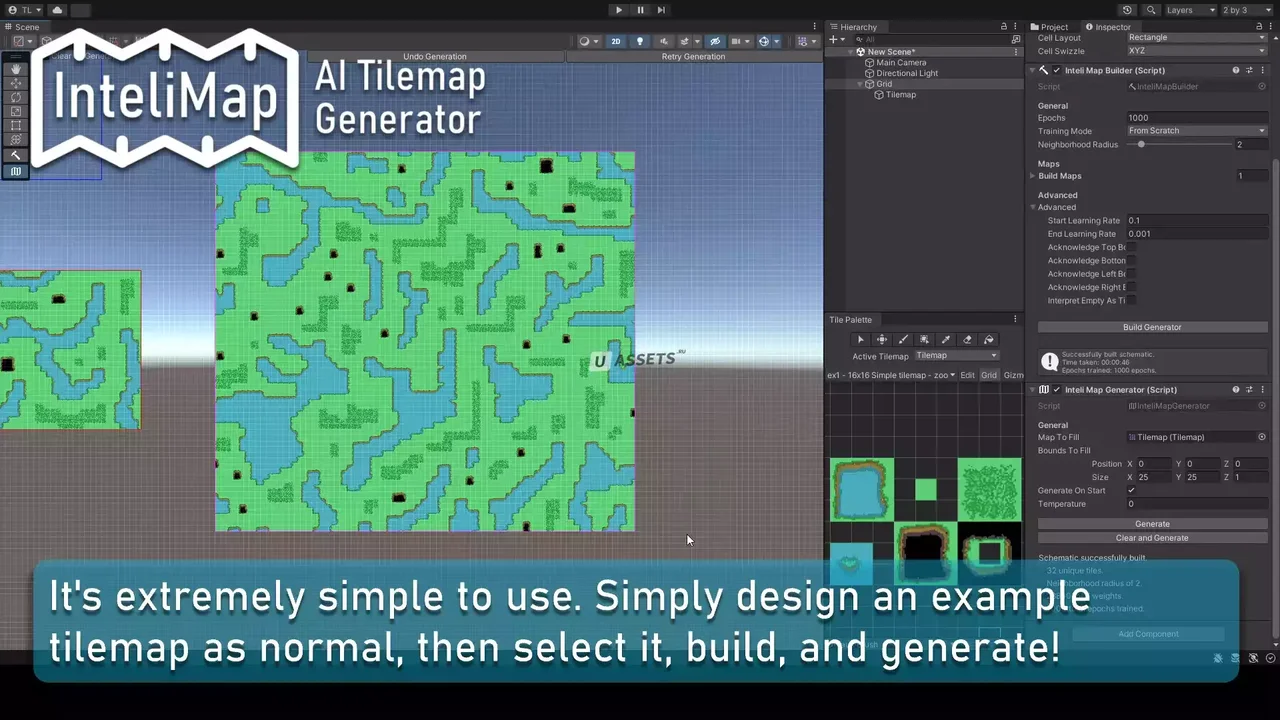Open the TL account dropdown

(x=24, y=10)
